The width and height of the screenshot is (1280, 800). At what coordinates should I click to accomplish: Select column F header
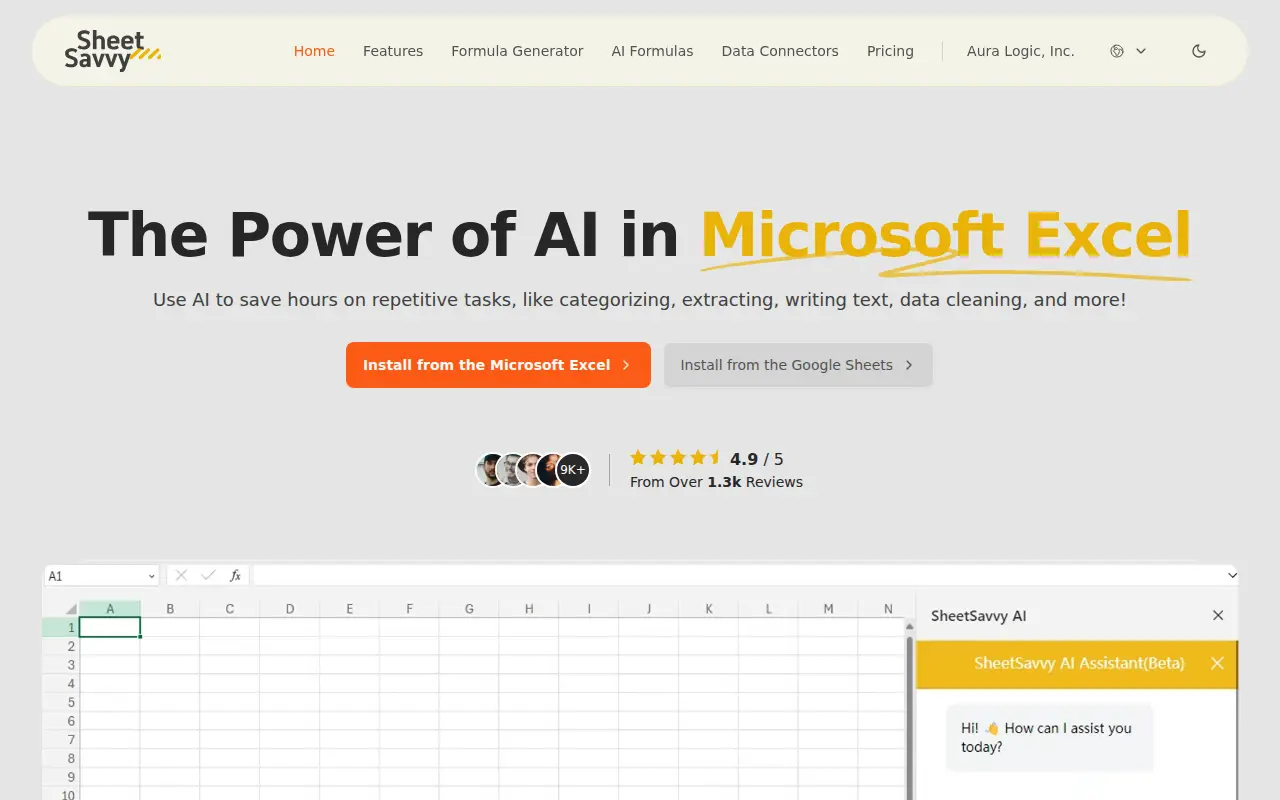[x=410, y=609]
